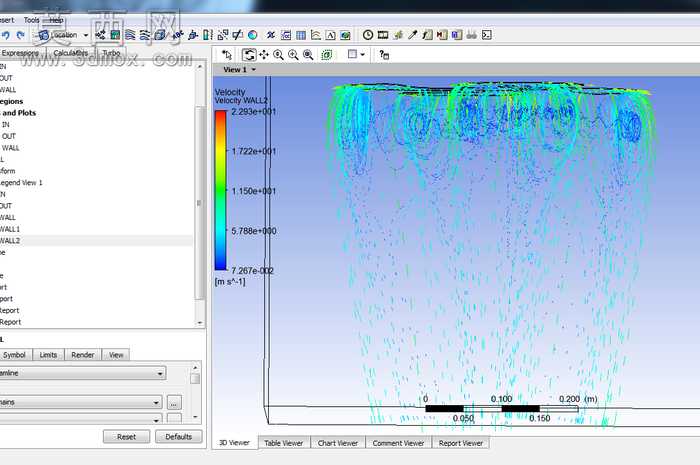This screenshot has width=700, height=465.
Task: Click the viewer help icon
Action: (x=384, y=55)
